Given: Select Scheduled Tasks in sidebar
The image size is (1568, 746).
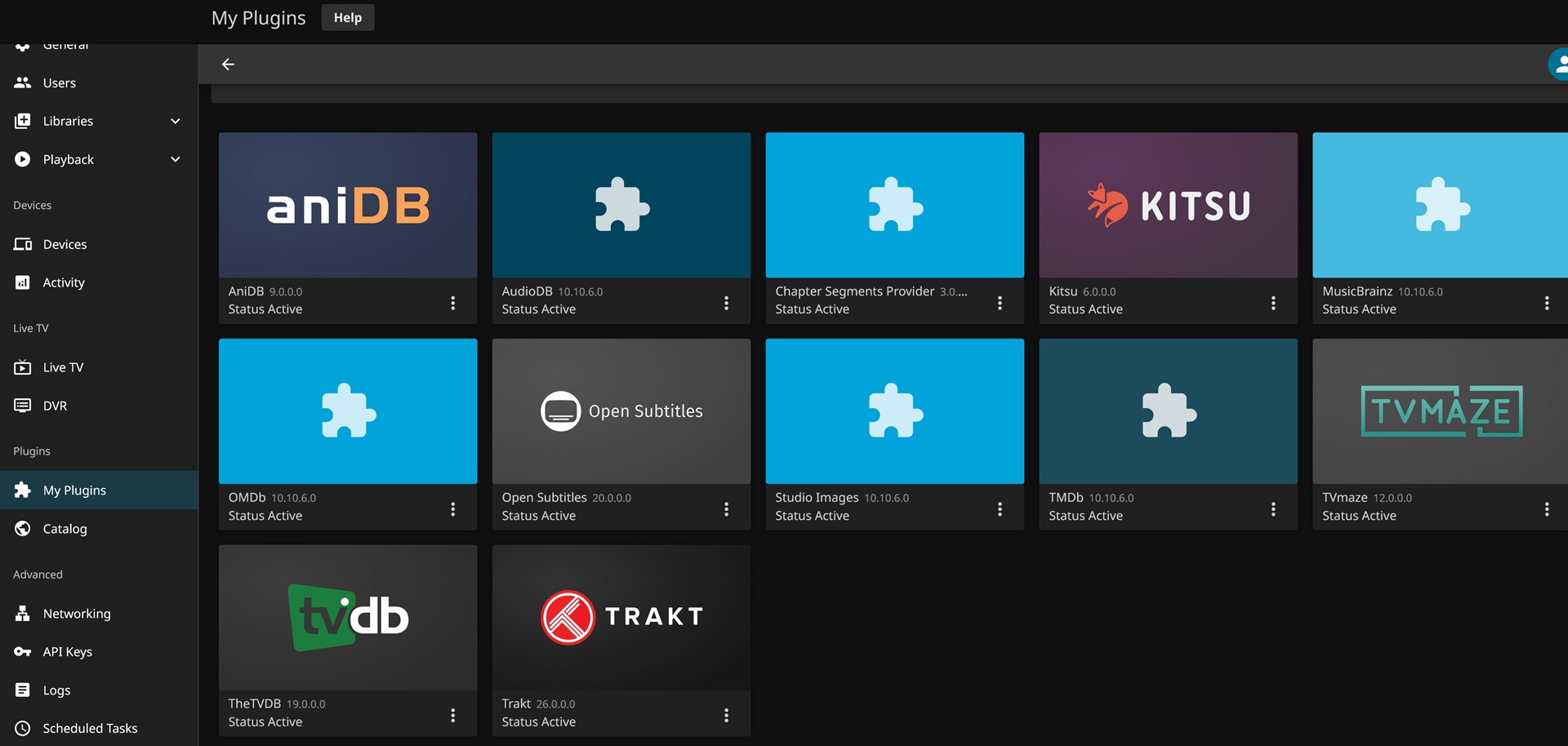Looking at the screenshot, I should (90, 728).
